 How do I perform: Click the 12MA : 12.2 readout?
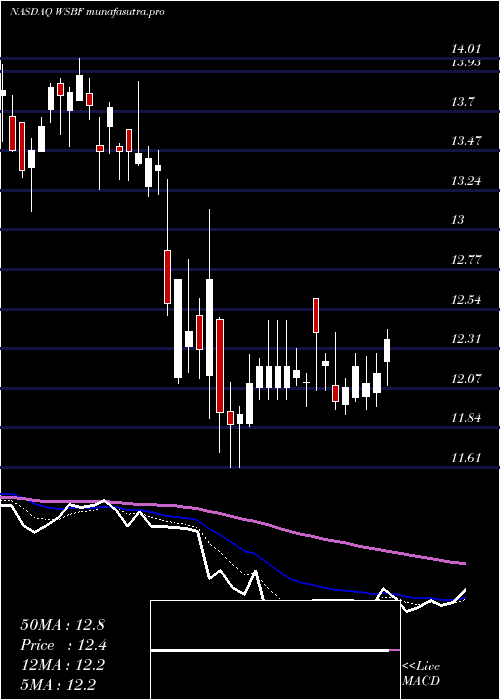tap(62, 665)
